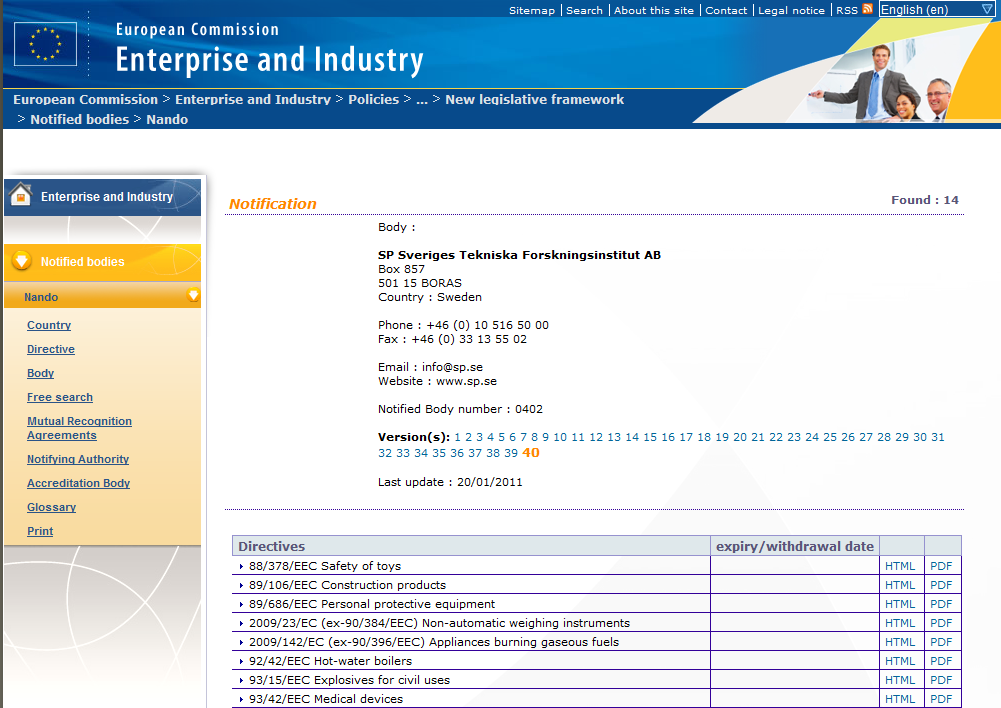Open HTML link for Appliances burning gaseous fuels
Screen dimensions: 1001x708
click(x=900, y=642)
